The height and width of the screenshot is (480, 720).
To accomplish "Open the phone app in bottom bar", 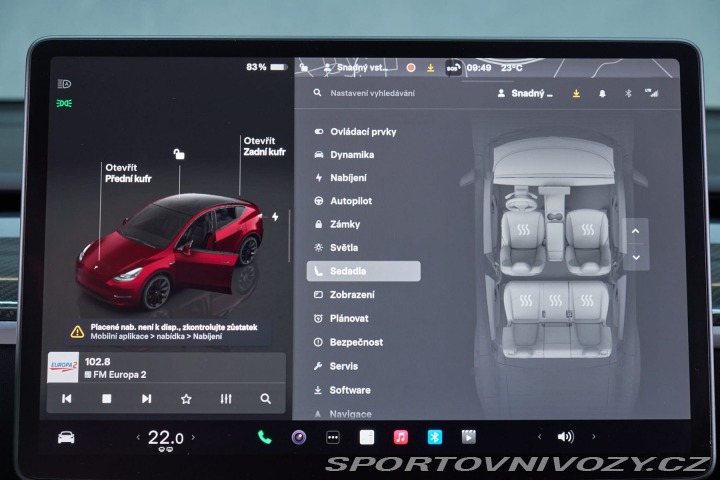I will coord(264,437).
